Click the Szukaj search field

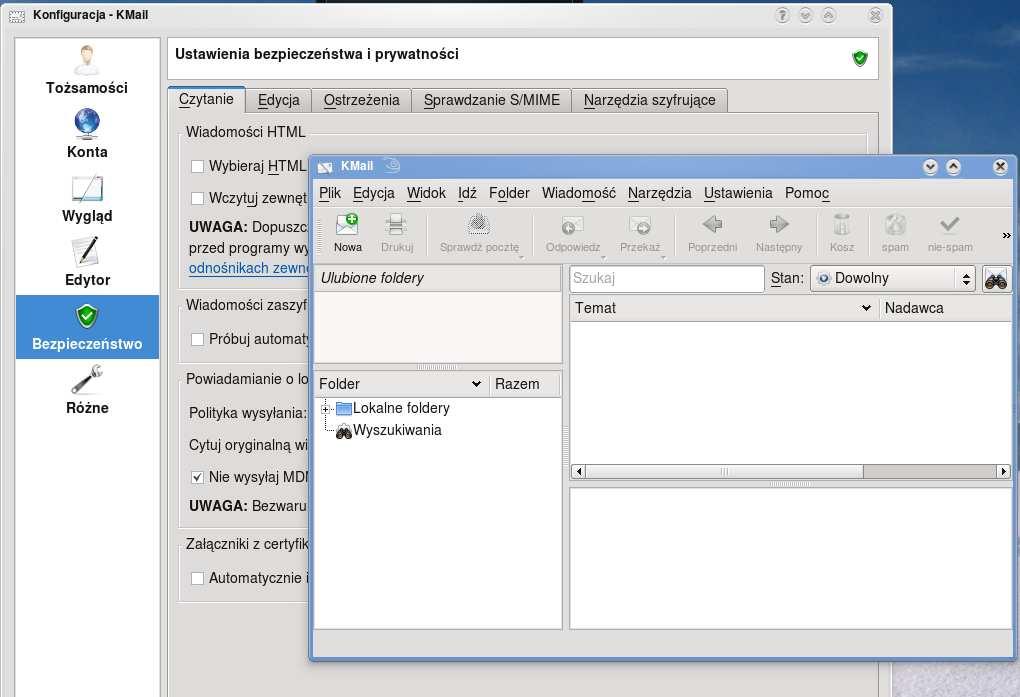[x=667, y=279]
